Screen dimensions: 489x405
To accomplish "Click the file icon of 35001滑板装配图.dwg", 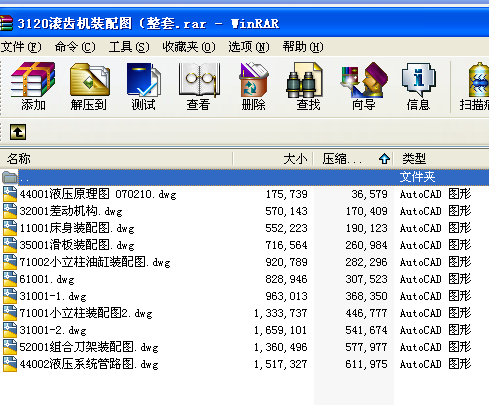I will coord(10,245).
